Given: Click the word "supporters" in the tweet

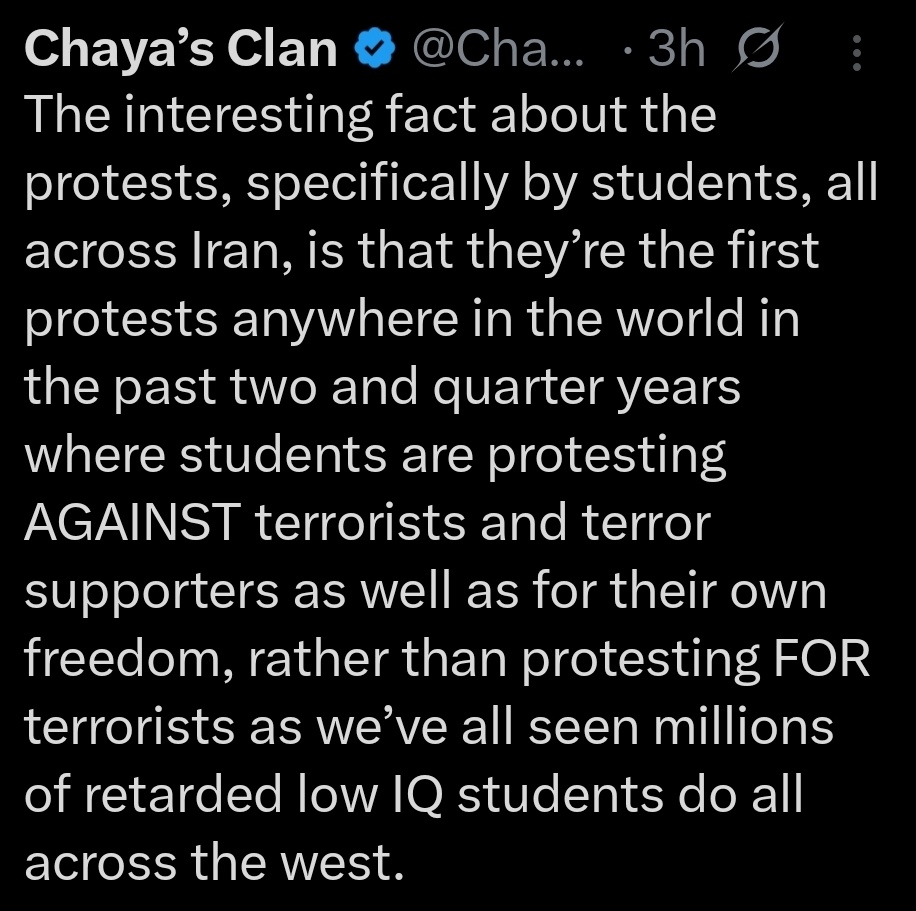Looking at the screenshot, I should [151, 592].
